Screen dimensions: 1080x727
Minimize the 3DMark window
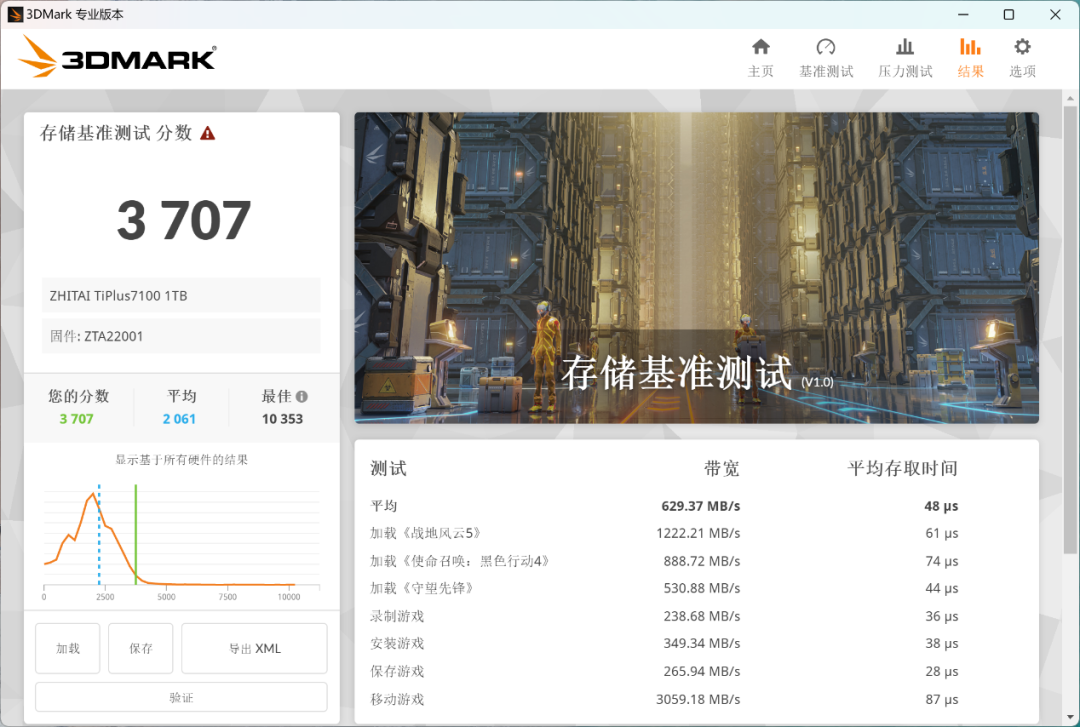click(x=963, y=14)
